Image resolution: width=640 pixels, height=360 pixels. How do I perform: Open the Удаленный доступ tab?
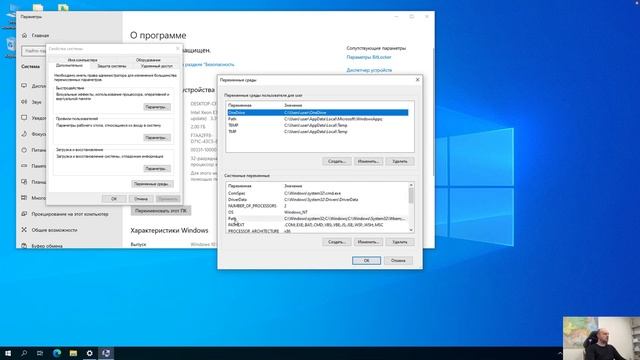coord(156,66)
